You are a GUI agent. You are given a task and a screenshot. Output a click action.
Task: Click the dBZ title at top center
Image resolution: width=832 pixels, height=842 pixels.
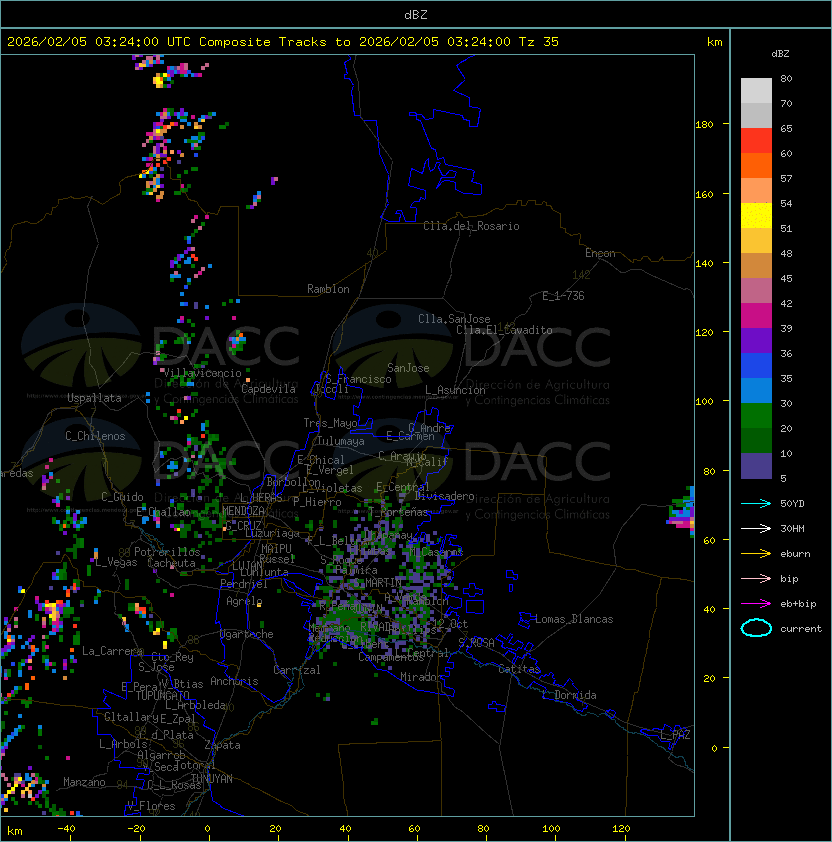(416, 15)
